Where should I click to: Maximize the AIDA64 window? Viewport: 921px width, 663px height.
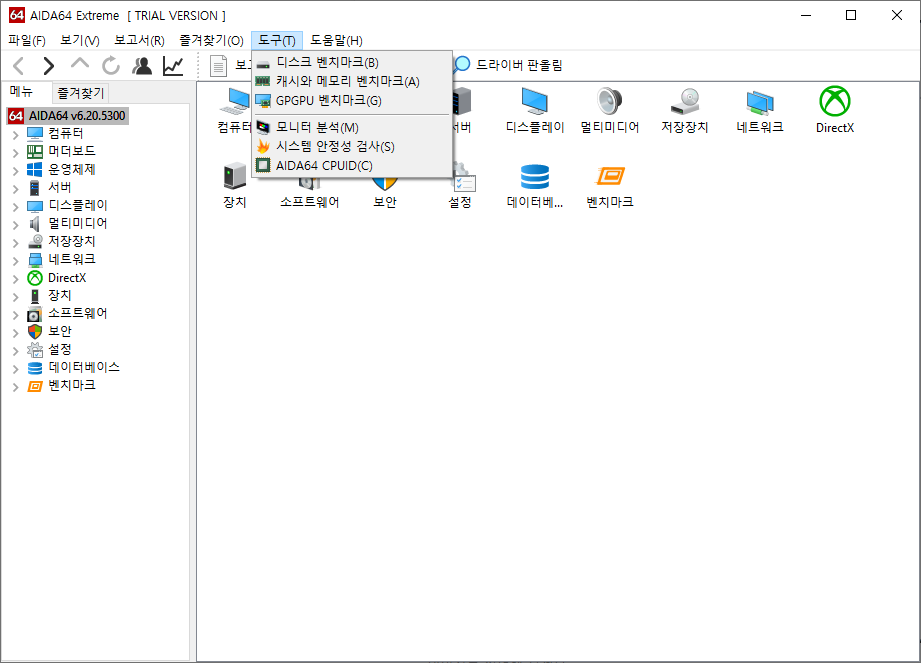click(851, 15)
